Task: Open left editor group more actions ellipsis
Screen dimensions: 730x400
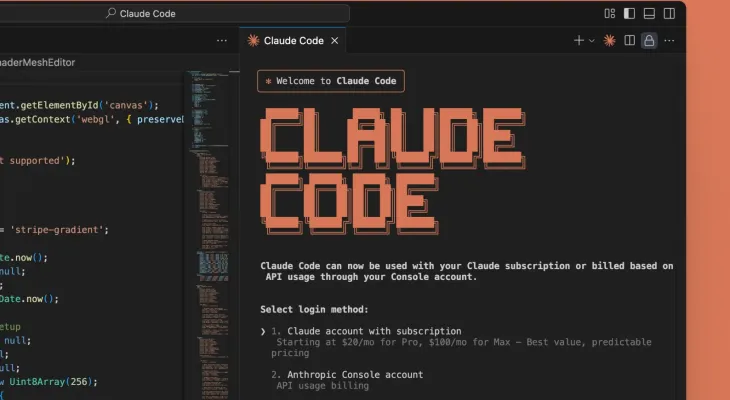Action: (222, 41)
